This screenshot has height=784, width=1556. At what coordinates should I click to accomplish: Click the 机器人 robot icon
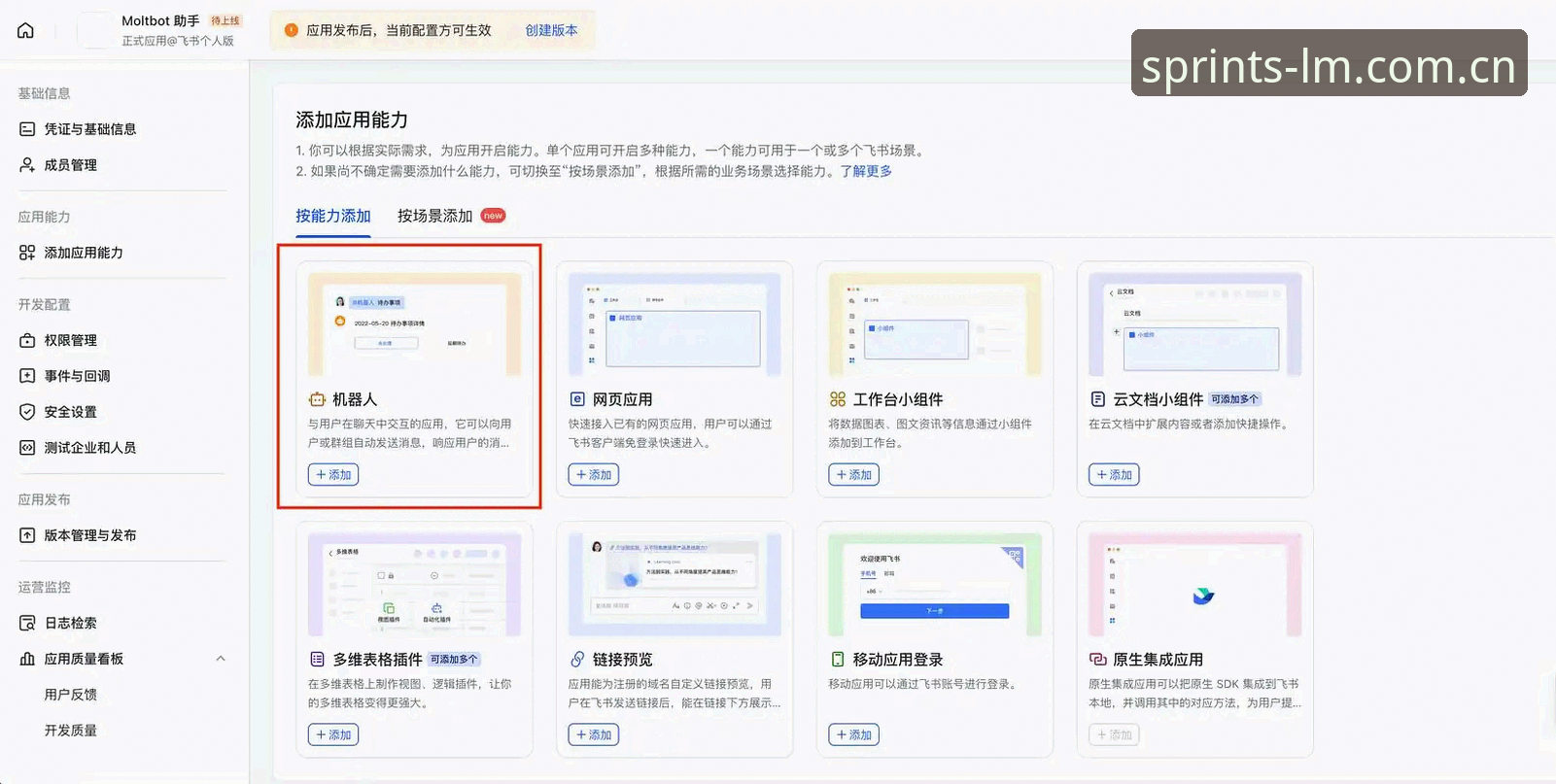click(317, 399)
